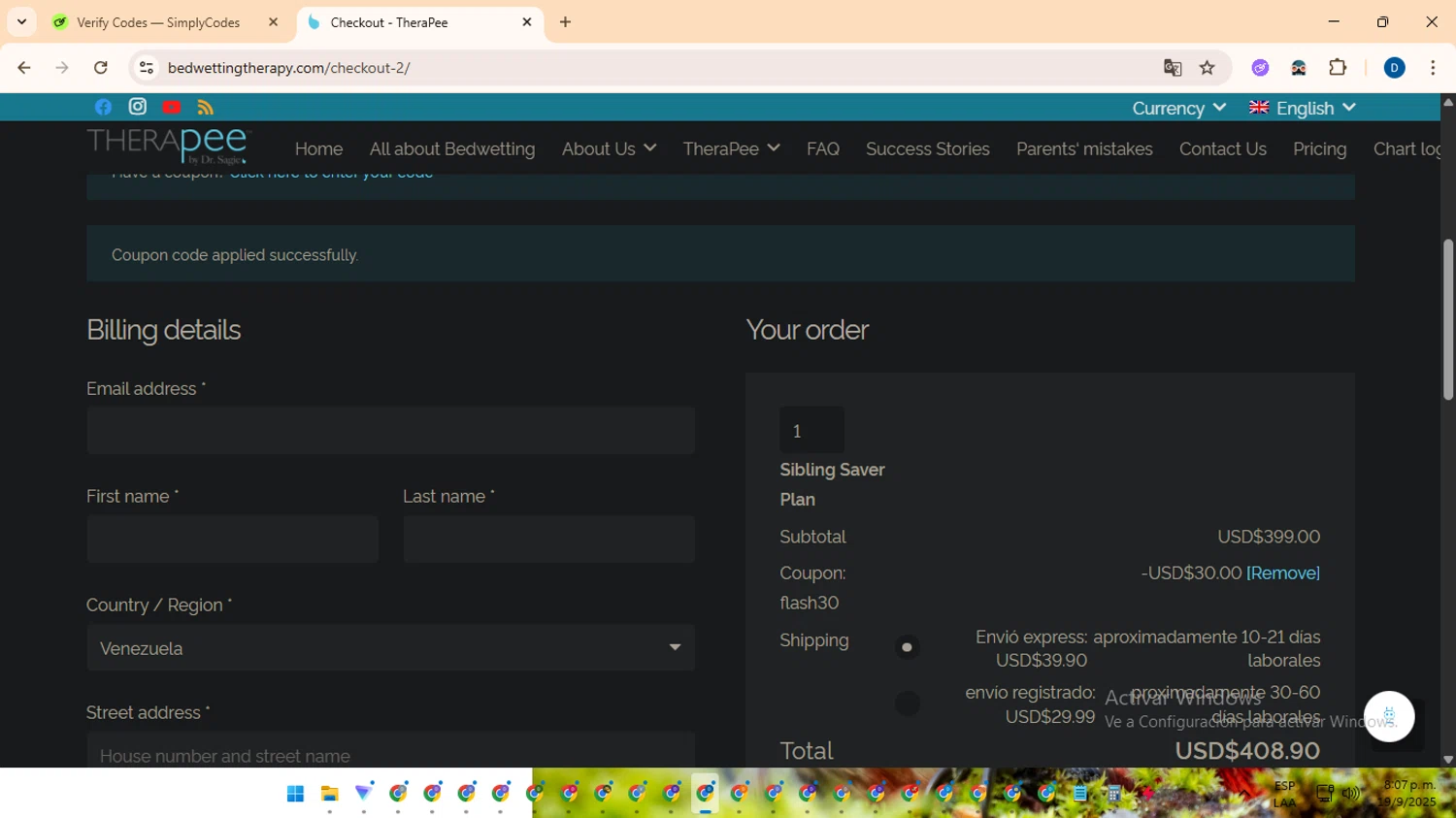The height and width of the screenshot is (818, 1456).
Task: Open network icon in system tray
Action: click(1325, 794)
